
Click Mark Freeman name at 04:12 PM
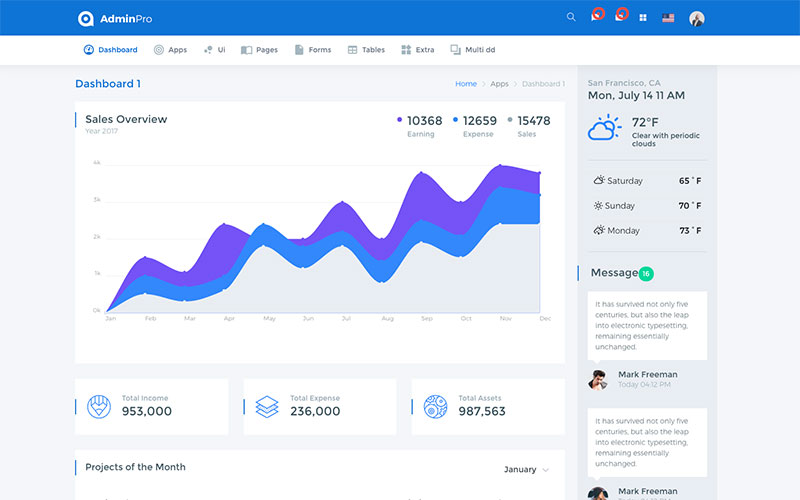pos(647,374)
